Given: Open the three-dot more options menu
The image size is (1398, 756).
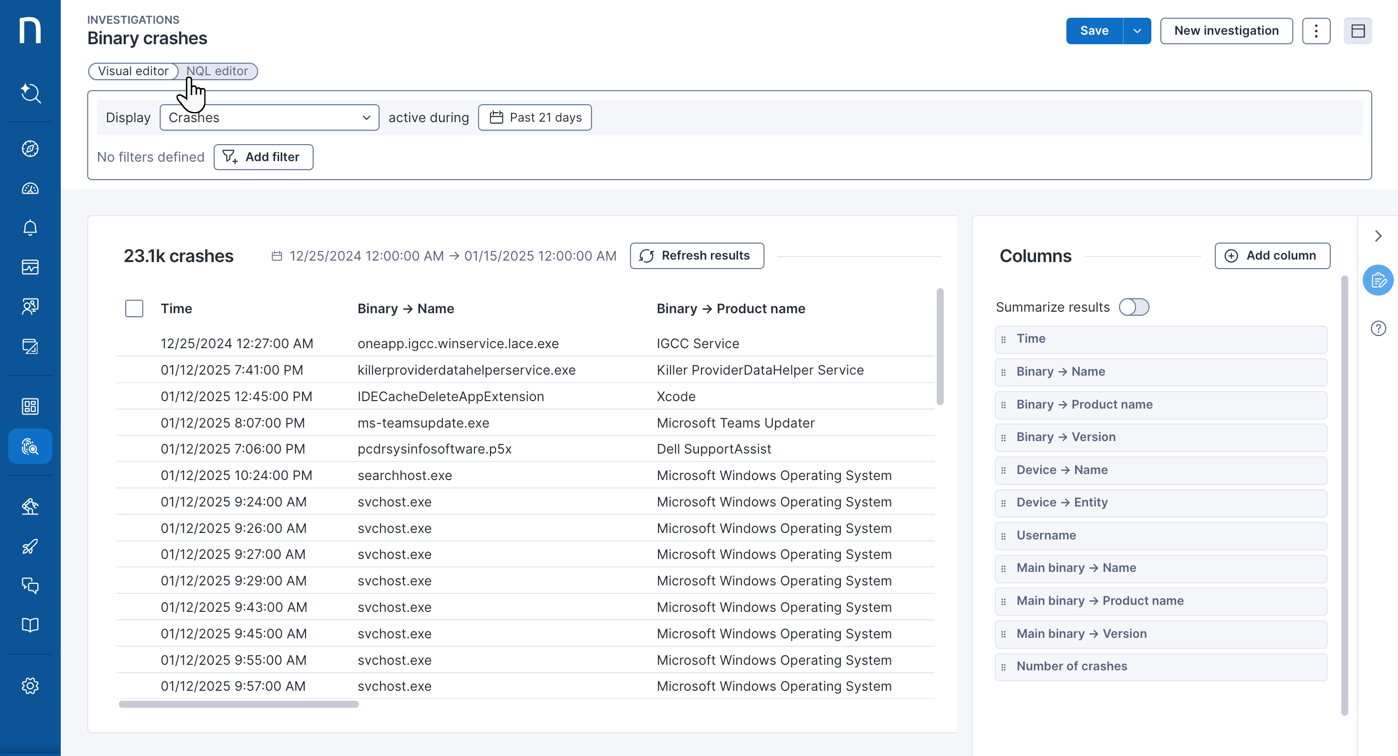Looking at the screenshot, I should pos(1316,31).
